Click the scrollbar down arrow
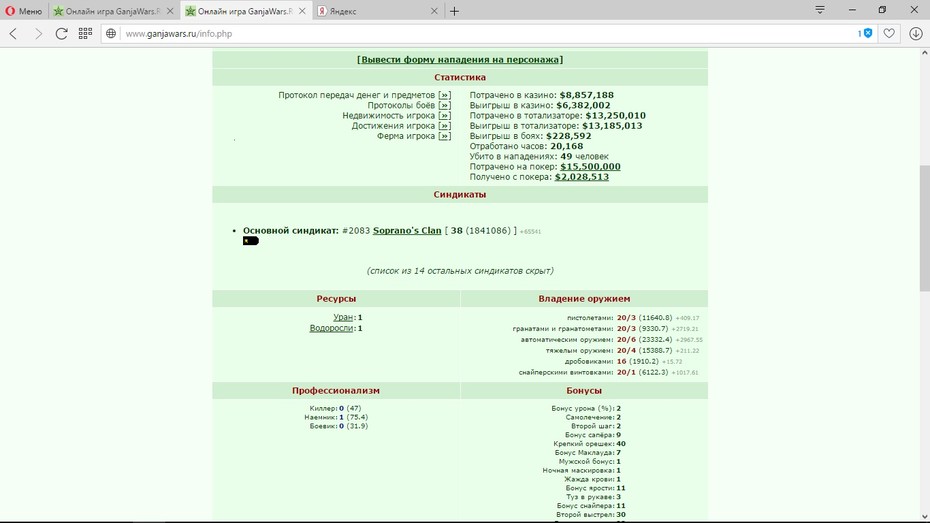 click(924, 517)
